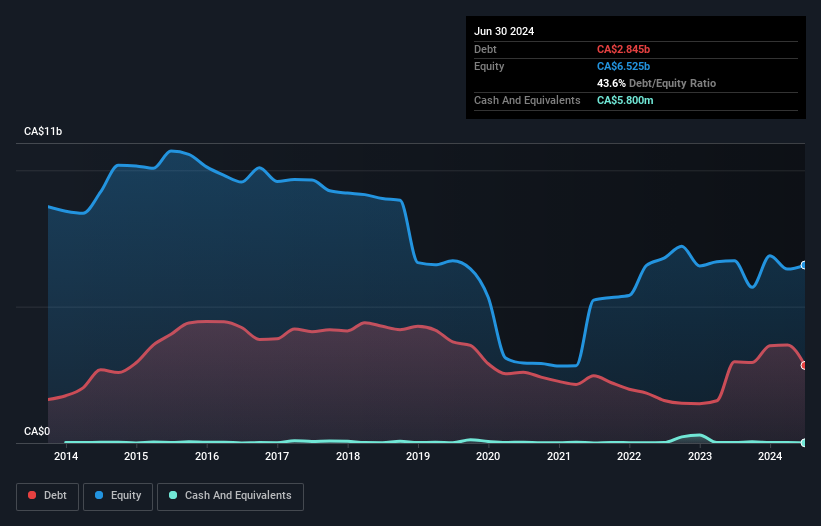This screenshot has height=526, width=821.
Task: Click the 2023 x-axis label
Action: pos(700,456)
